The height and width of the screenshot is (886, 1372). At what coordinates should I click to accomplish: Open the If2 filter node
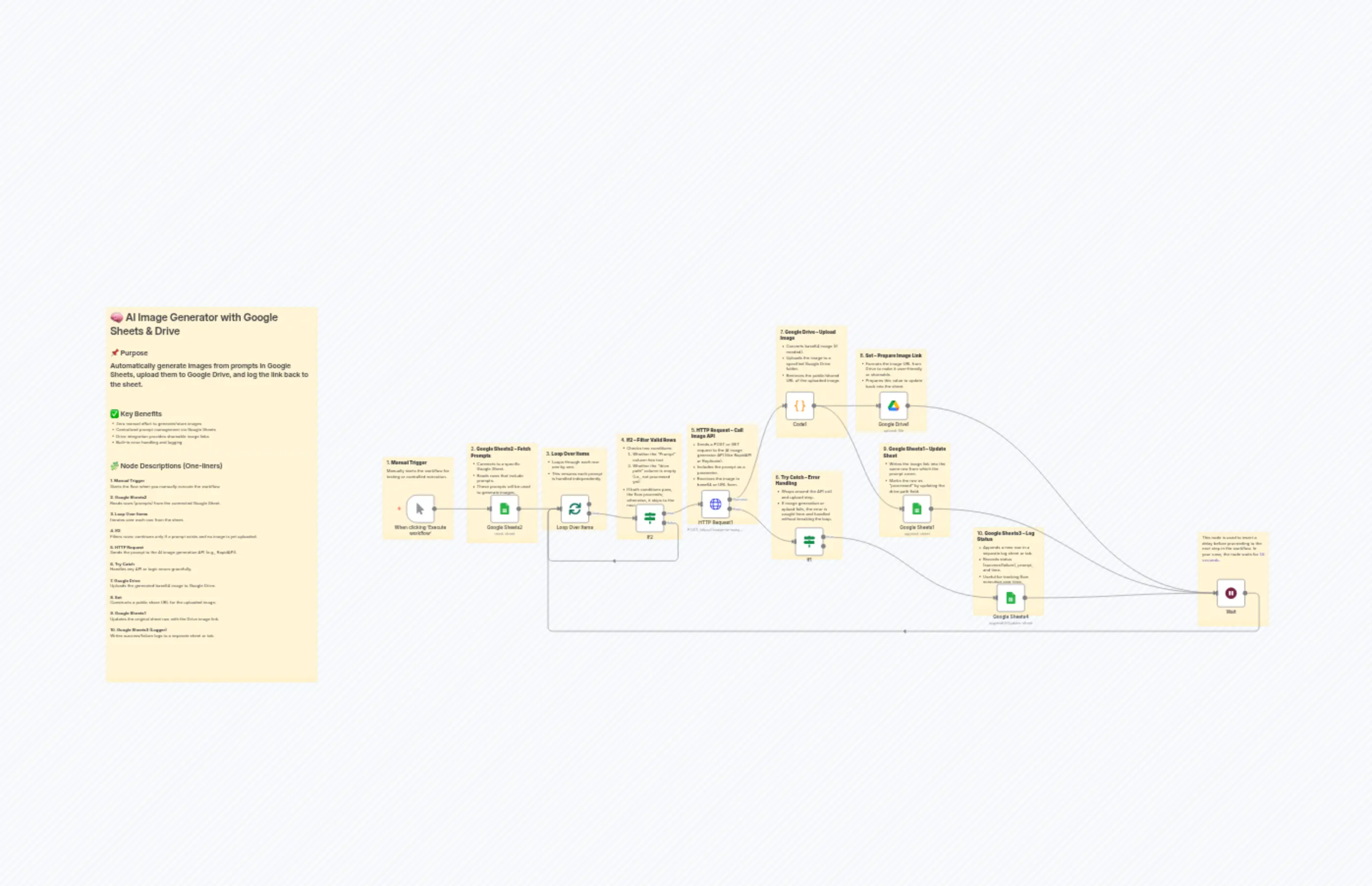point(650,517)
